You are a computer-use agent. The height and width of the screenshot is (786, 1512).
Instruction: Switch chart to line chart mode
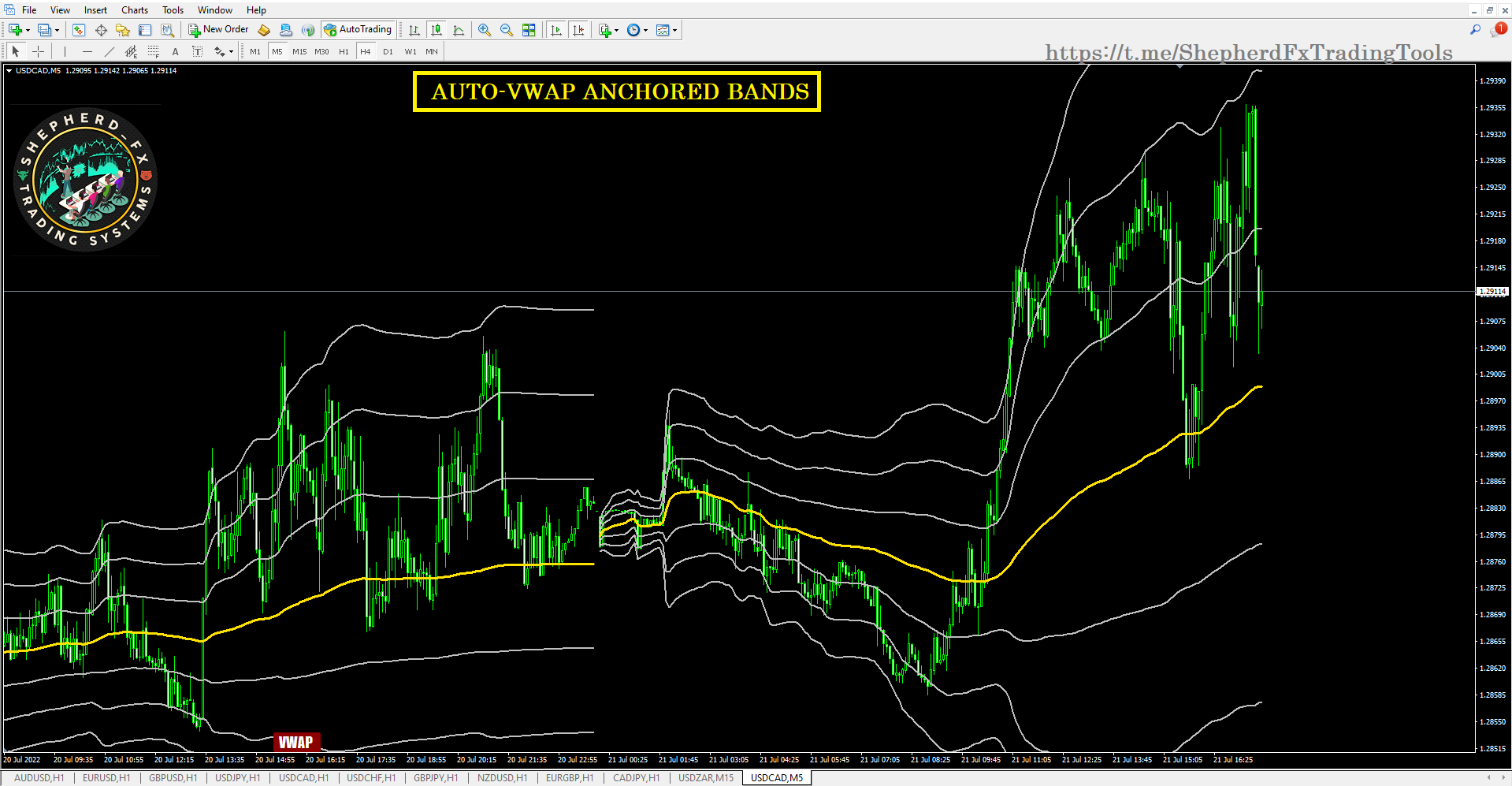point(459,29)
